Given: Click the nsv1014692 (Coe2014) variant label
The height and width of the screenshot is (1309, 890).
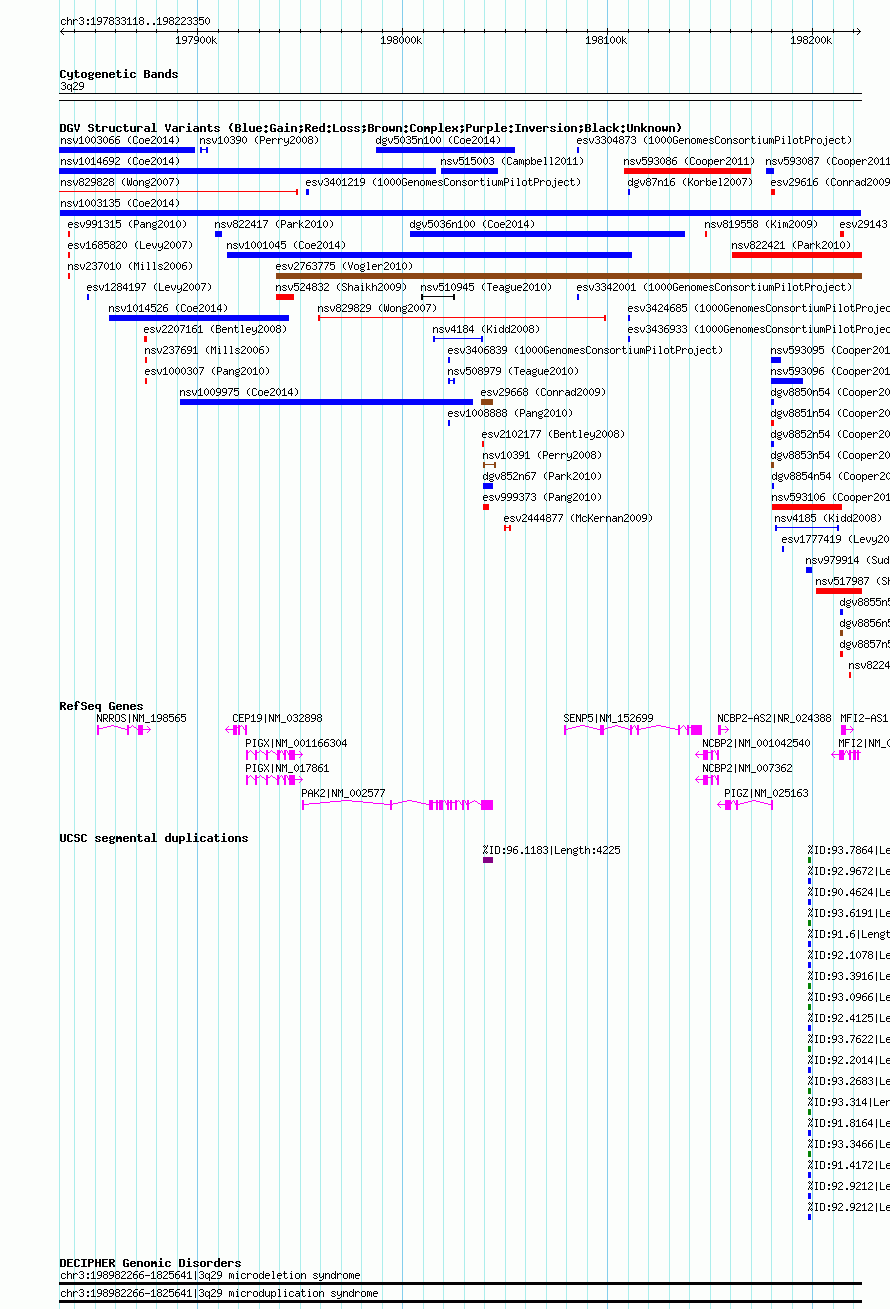Looking at the screenshot, I should (120, 161).
